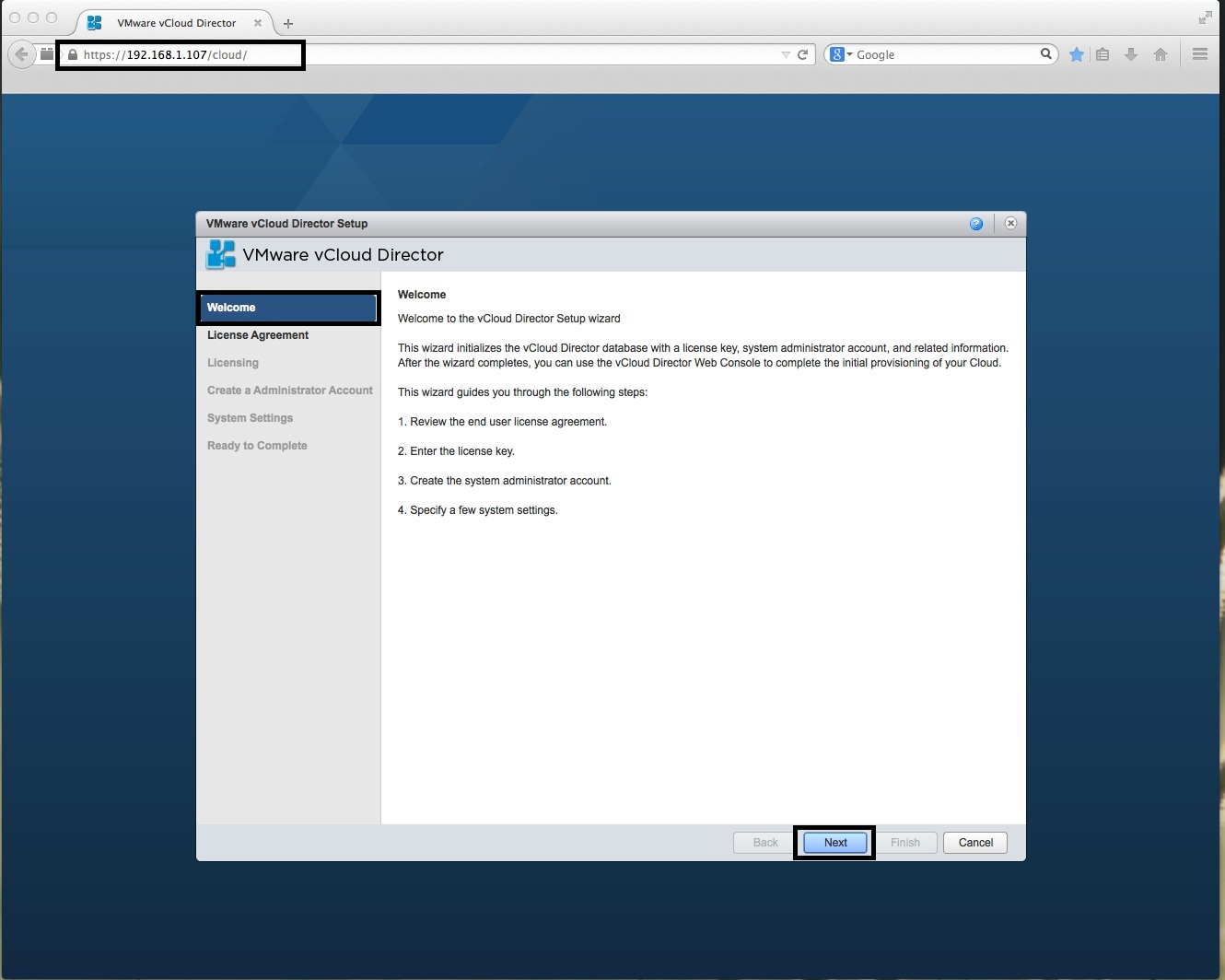This screenshot has width=1225, height=980.
Task: Click the VMware vCloud Director logo icon
Action: (220, 254)
